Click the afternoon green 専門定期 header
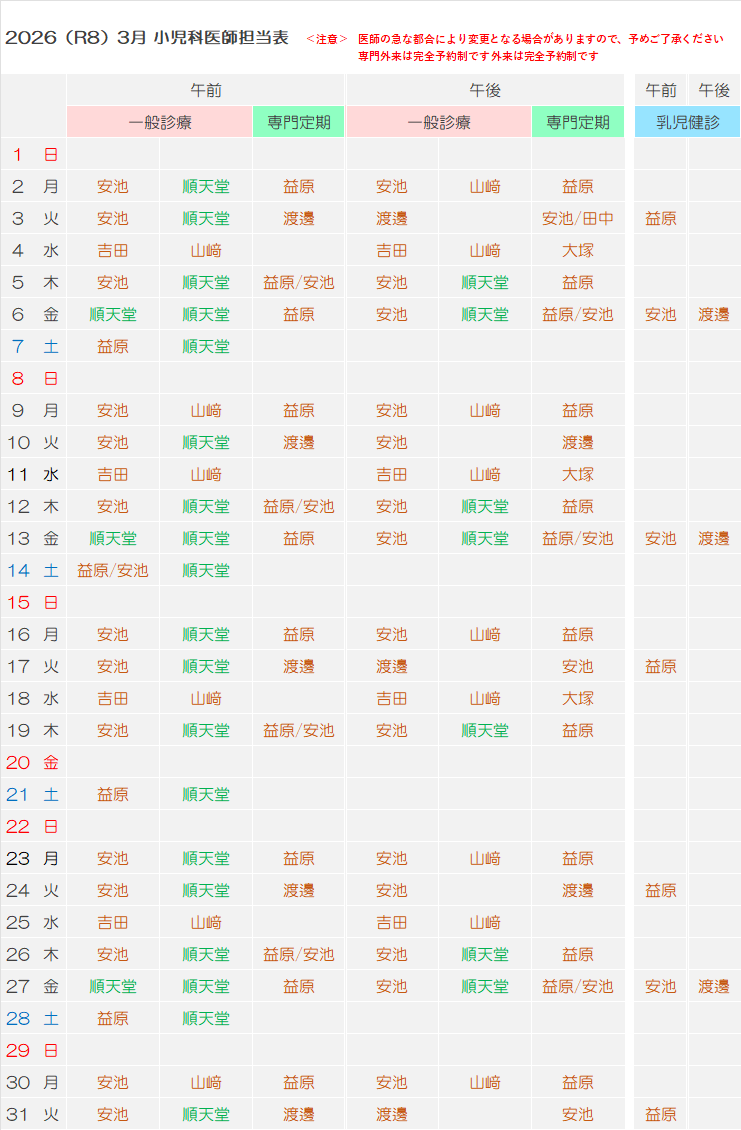This screenshot has width=741, height=1130. pos(577,122)
